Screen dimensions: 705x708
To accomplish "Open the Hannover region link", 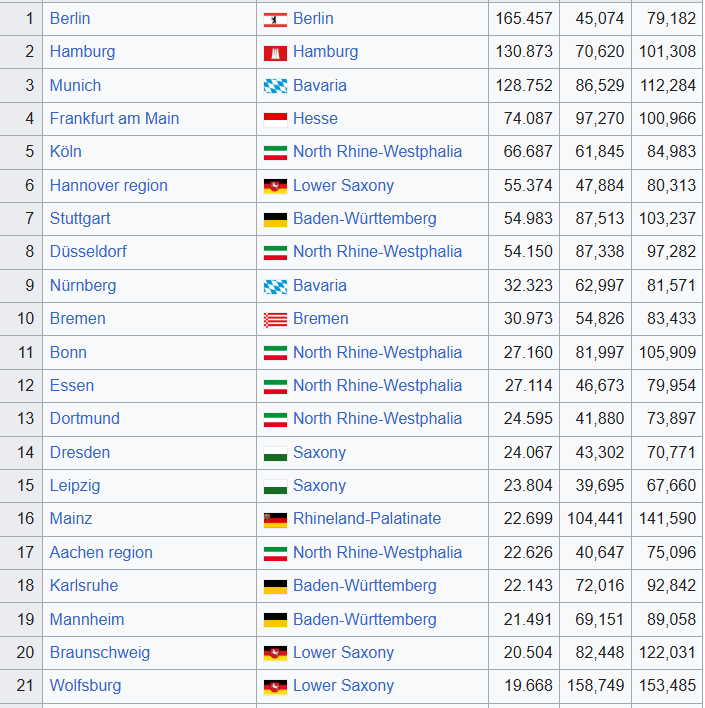I will click(108, 186).
